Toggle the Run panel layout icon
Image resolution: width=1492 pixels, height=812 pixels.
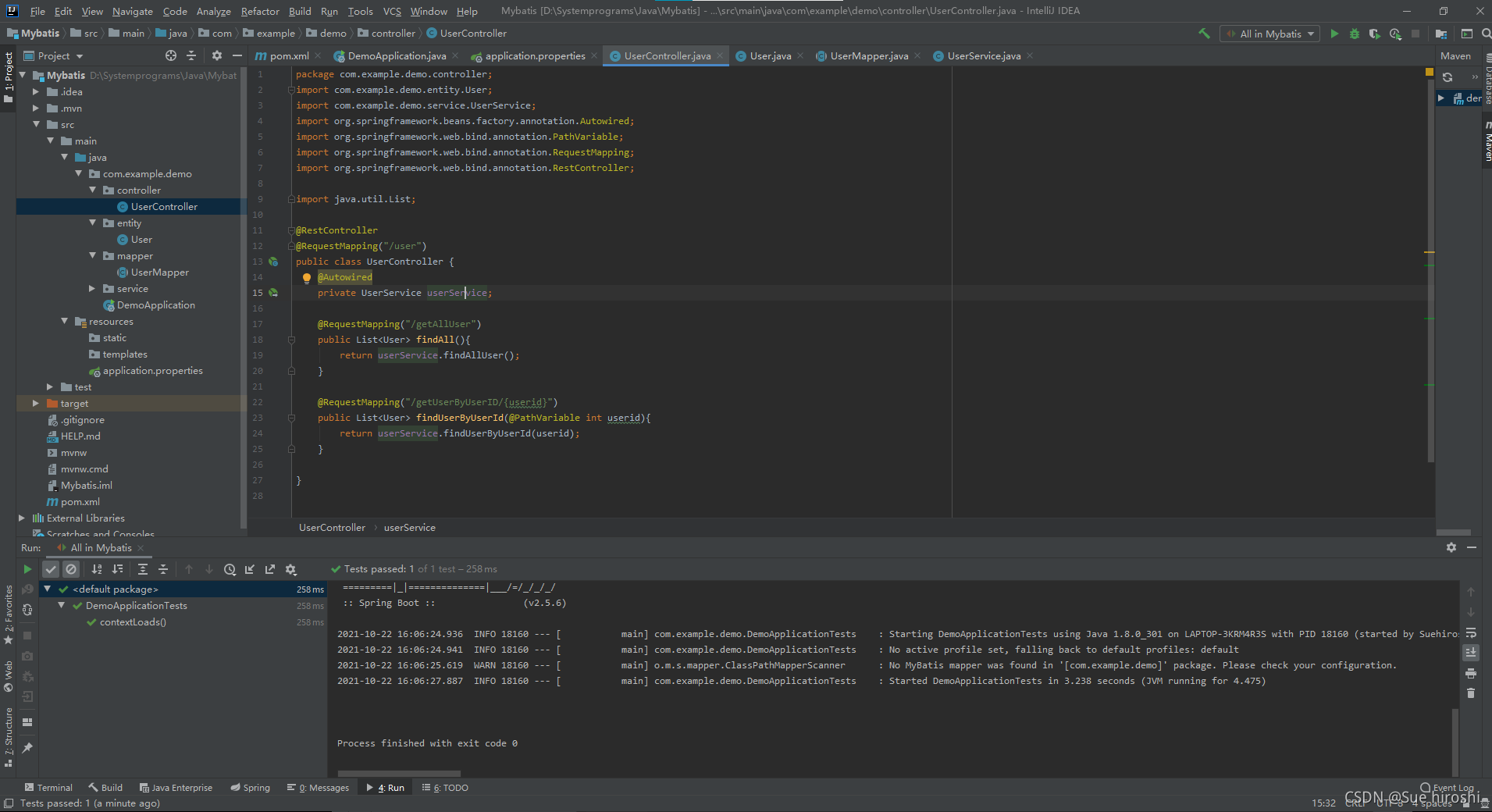[x=27, y=722]
